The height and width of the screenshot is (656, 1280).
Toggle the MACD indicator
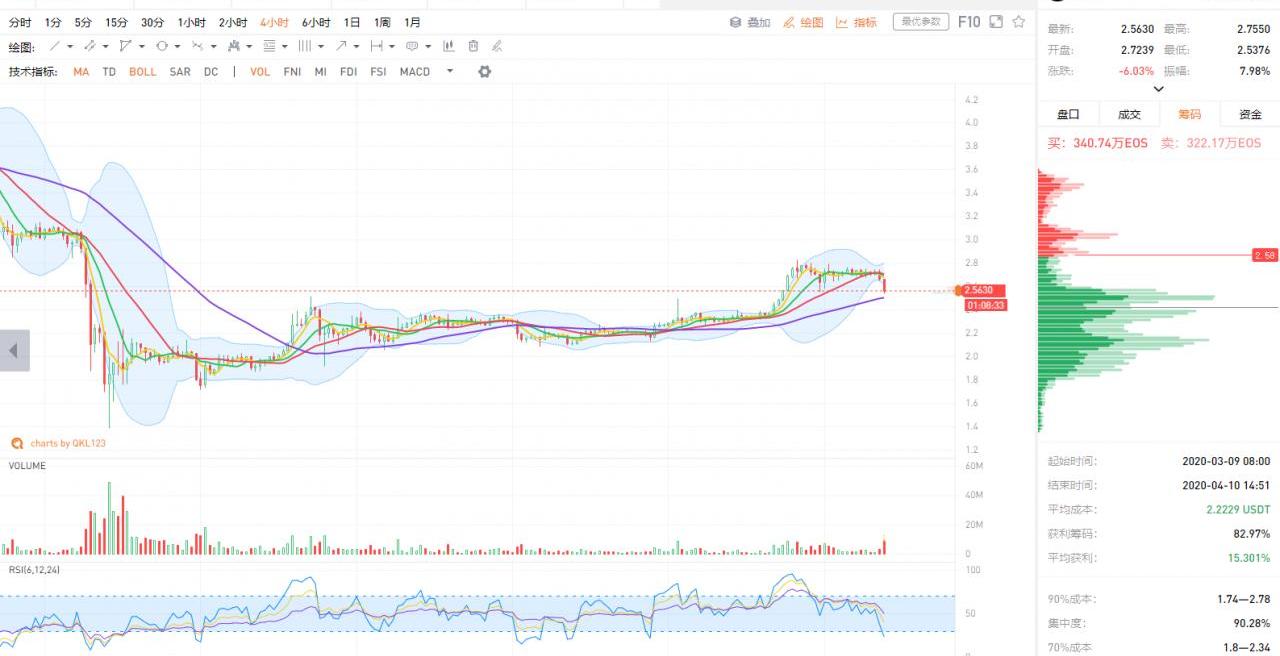click(x=414, y=72)
